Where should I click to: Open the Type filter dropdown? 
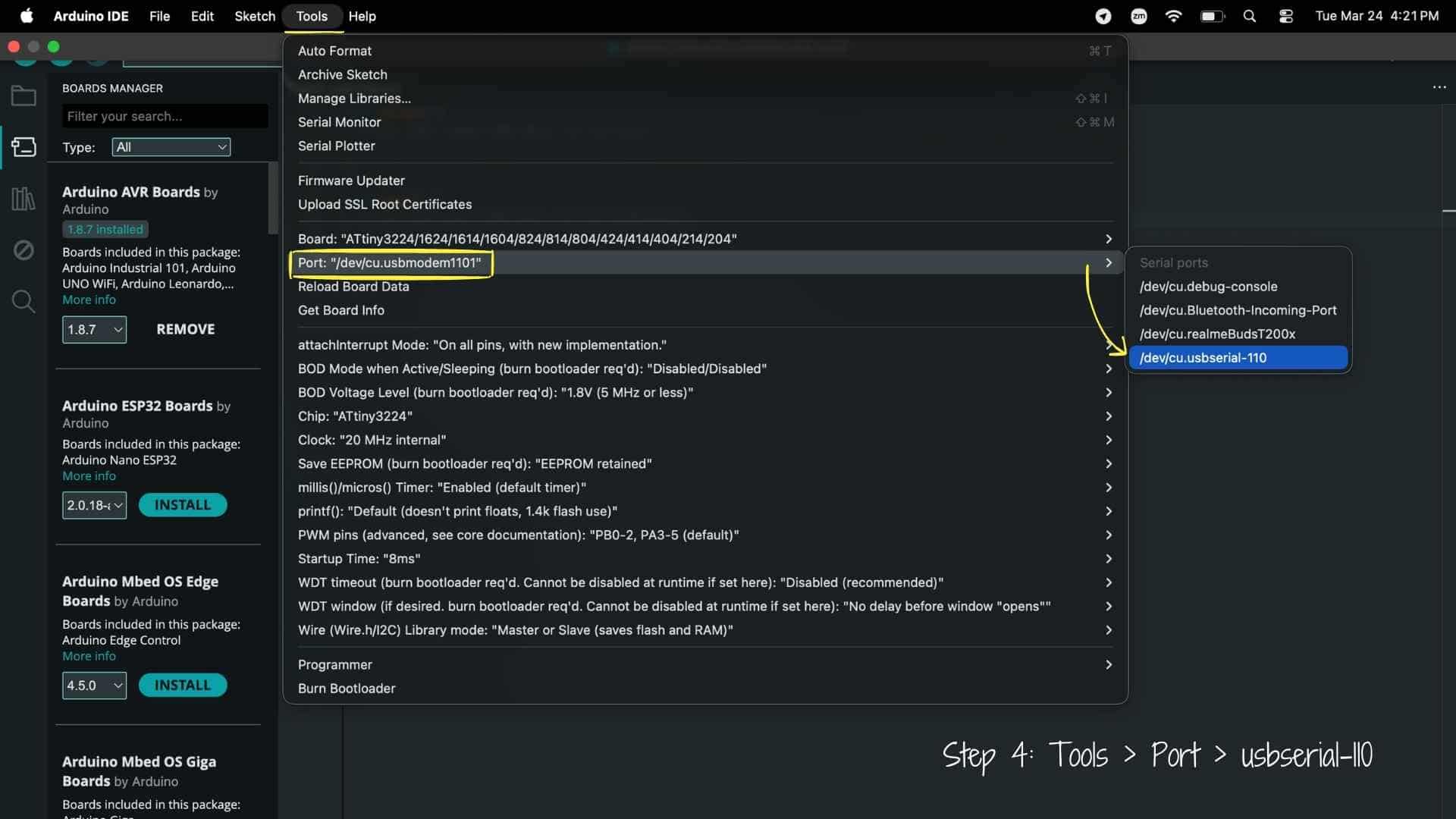171,147
